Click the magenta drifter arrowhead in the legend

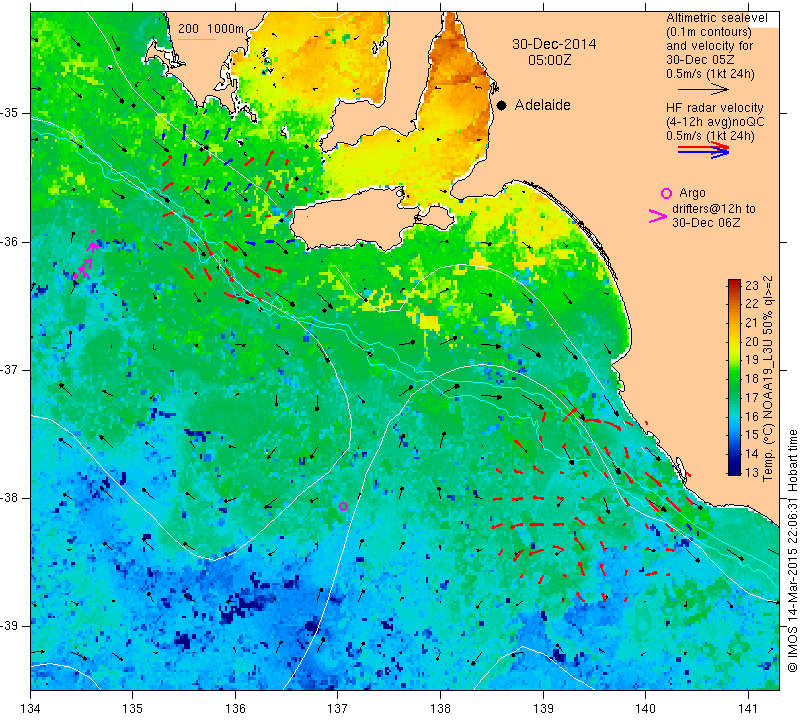[x=658, y=216]
